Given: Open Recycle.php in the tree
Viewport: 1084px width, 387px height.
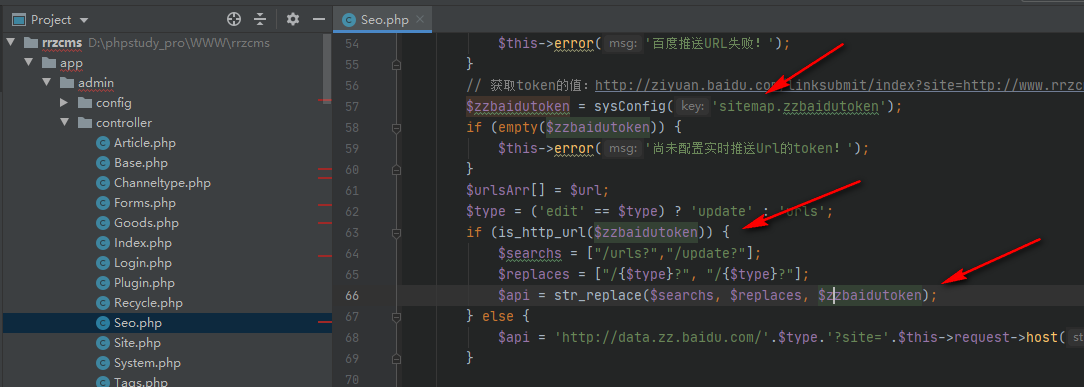Looking at the screenshot, I should (x=148, y=303).
